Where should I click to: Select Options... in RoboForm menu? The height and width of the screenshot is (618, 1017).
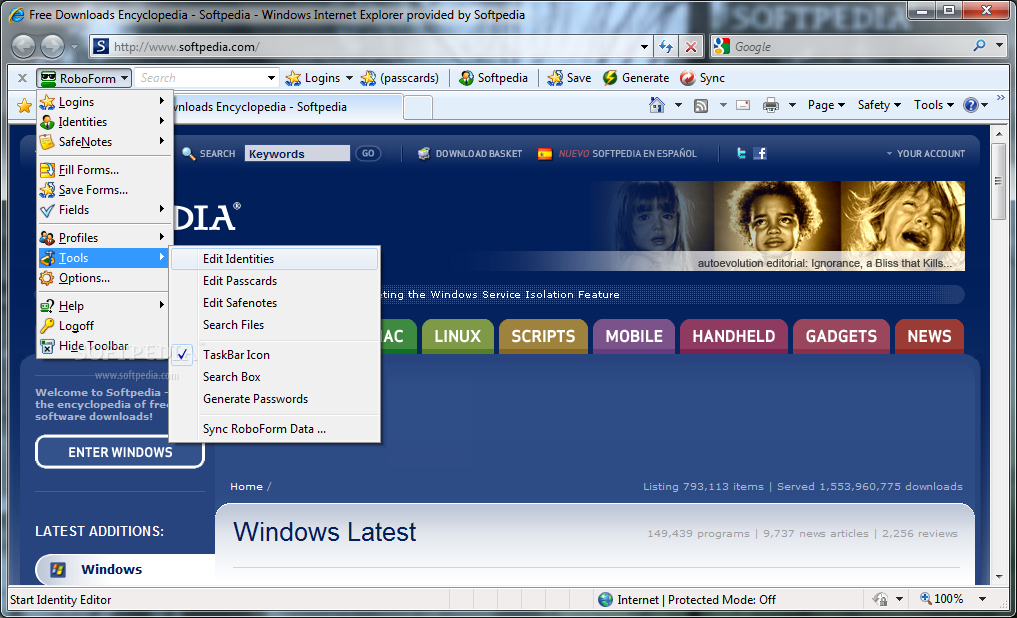[102, 278]
